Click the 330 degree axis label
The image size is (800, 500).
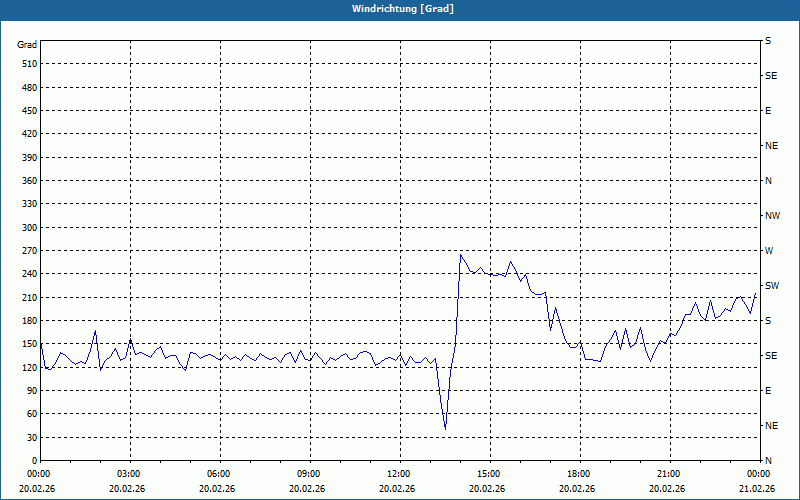(30, 204)
